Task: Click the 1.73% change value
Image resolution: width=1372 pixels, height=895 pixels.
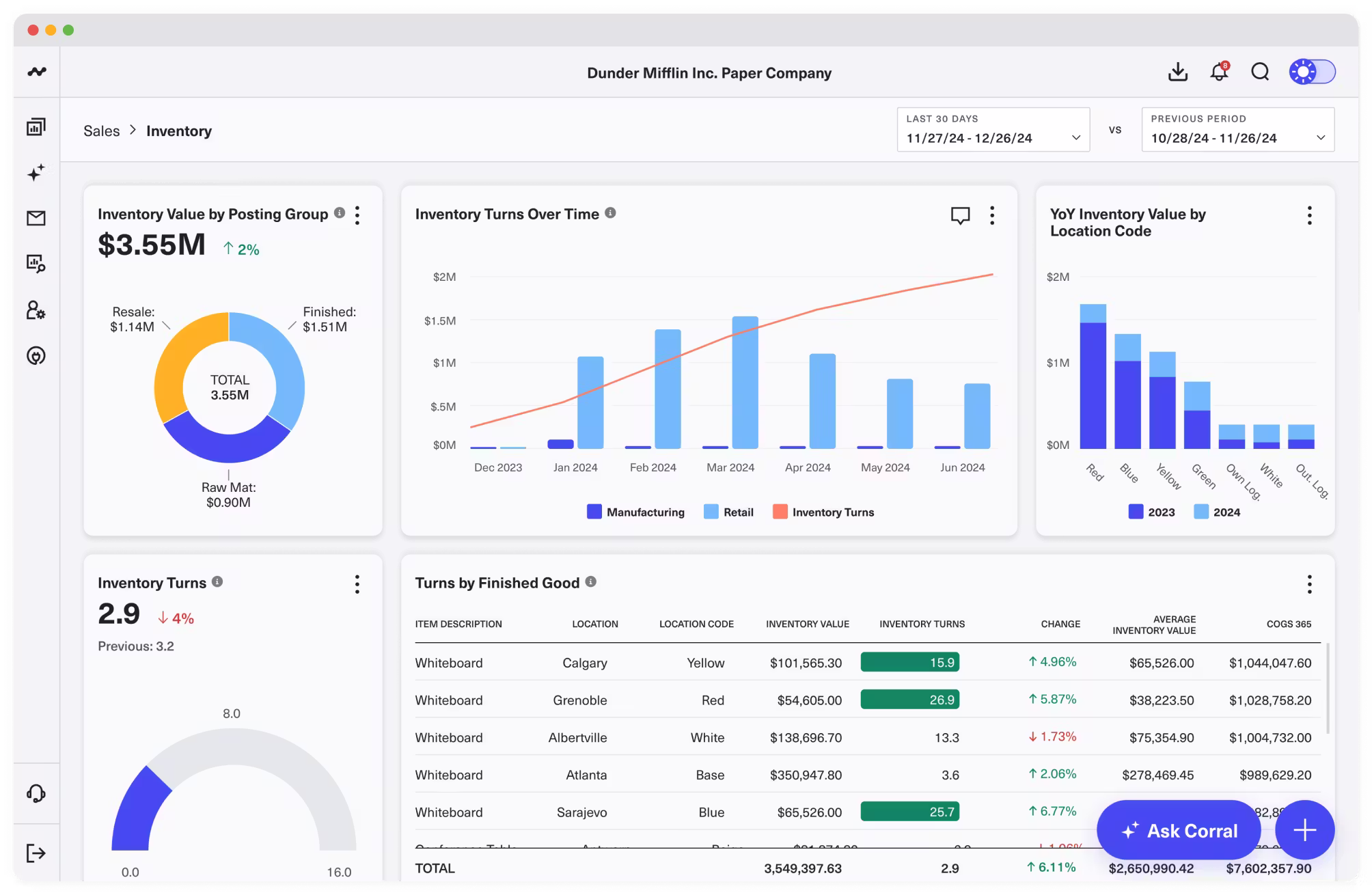Action: pyautogui.click(x=1053, y=736)
